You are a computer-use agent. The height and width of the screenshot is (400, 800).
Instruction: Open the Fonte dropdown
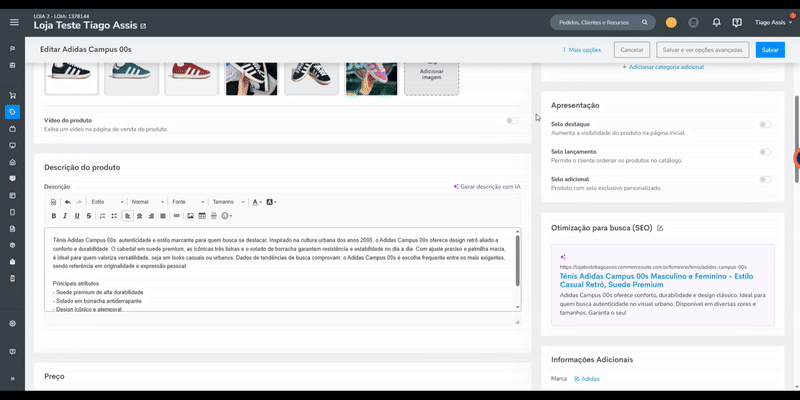pos(188,202)
